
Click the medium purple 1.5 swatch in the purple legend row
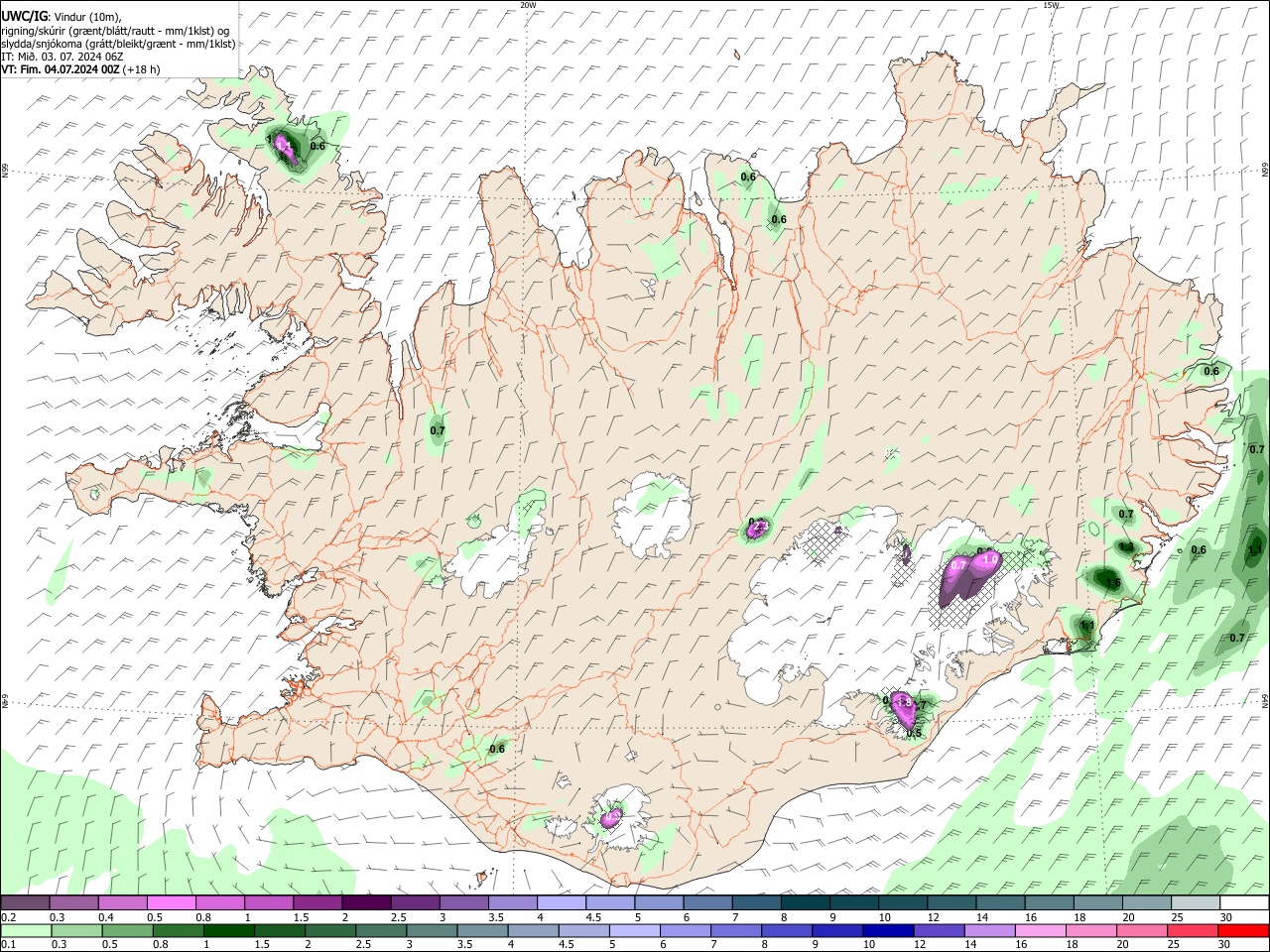pyautogui.click(x=317, y=903)
